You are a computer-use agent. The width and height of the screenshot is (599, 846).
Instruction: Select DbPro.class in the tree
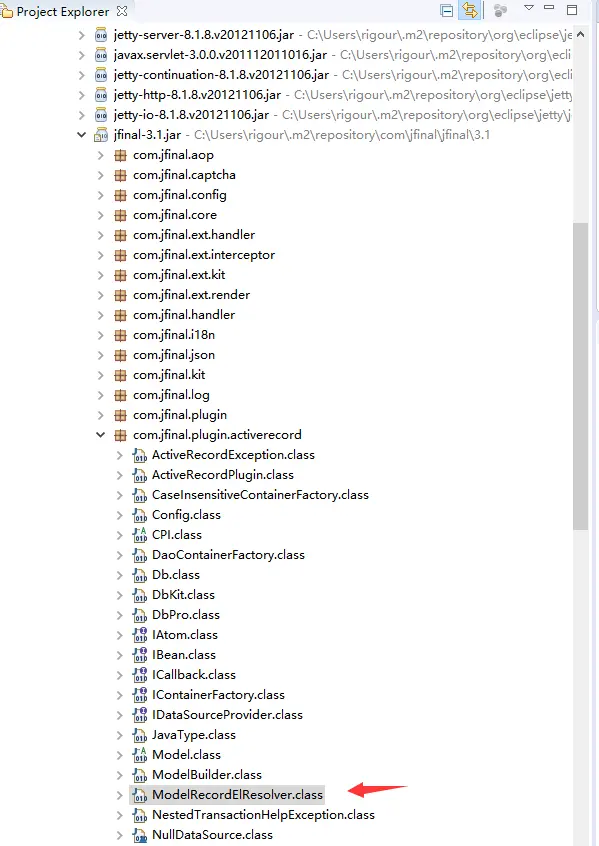coord(186,615)
